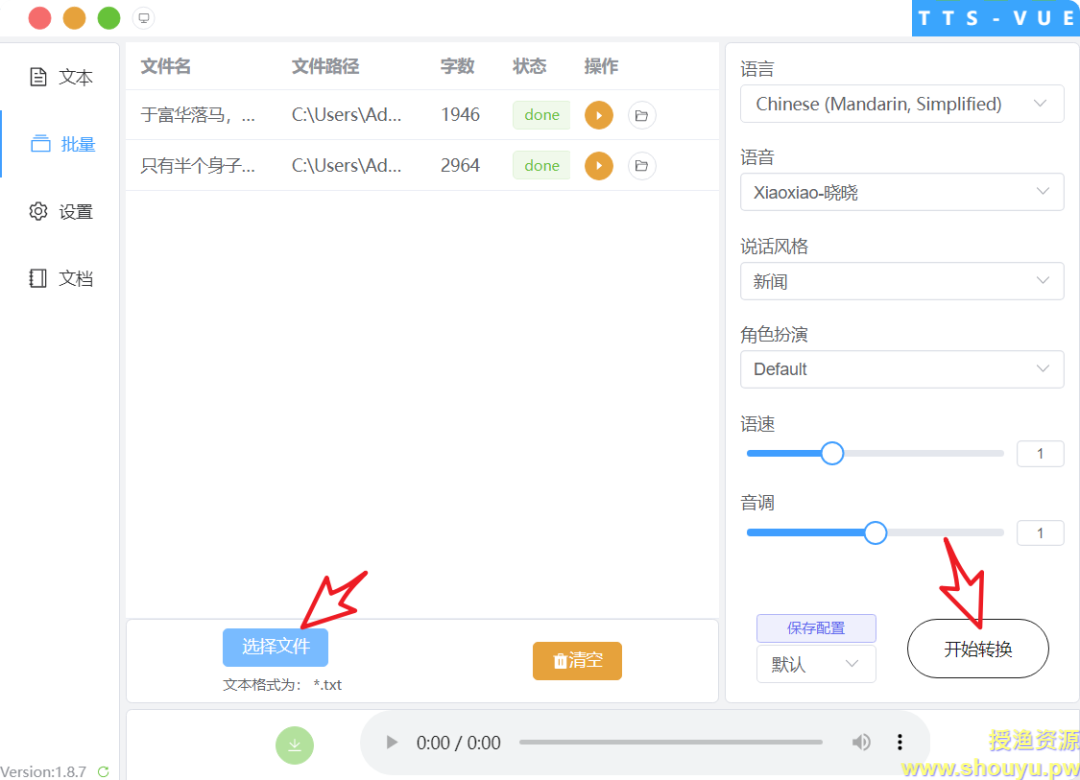Click the monitor icon in title bar

pos(143,18)
